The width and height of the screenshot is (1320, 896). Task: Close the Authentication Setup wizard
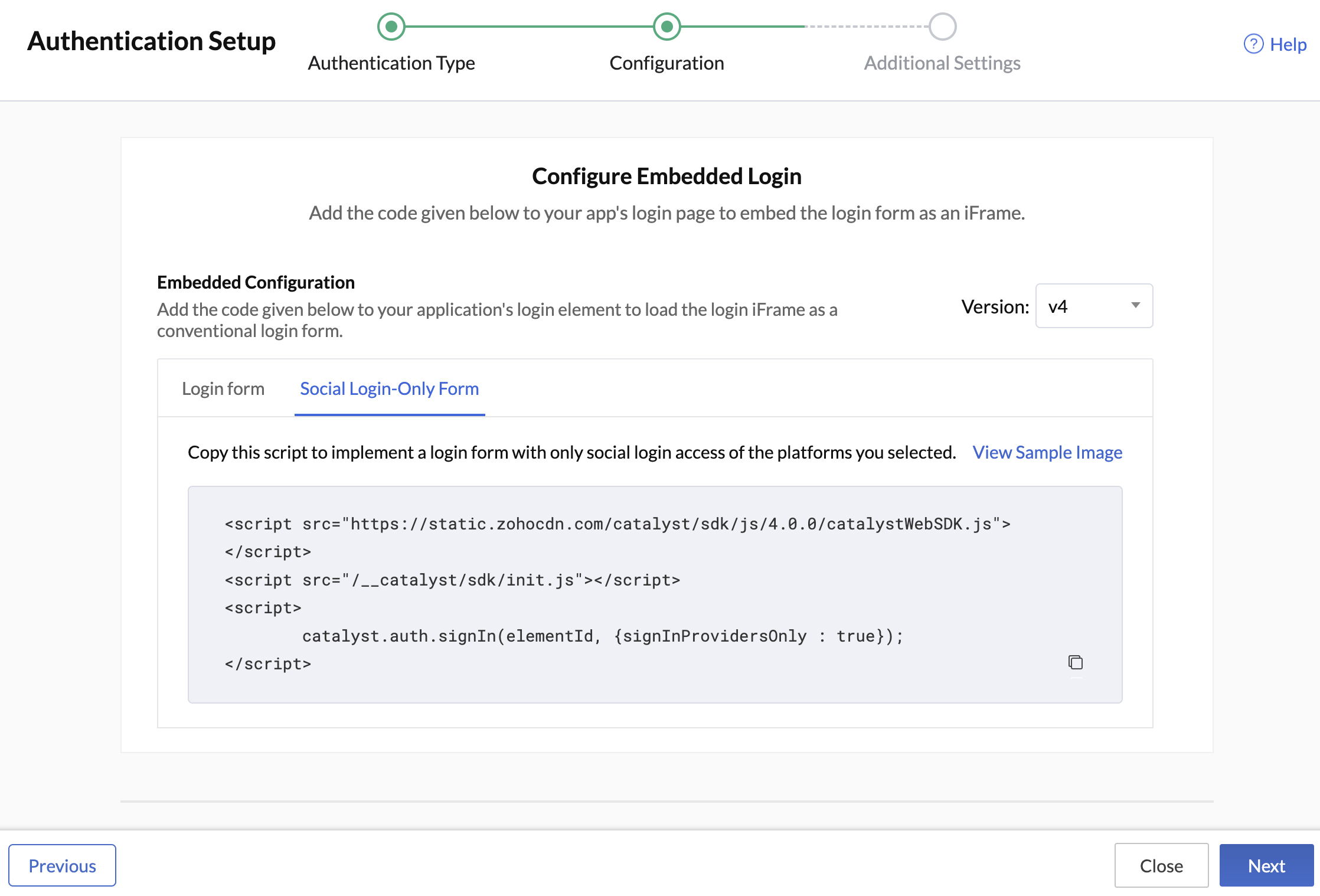pyautogui.click(x=1161, y=865)
